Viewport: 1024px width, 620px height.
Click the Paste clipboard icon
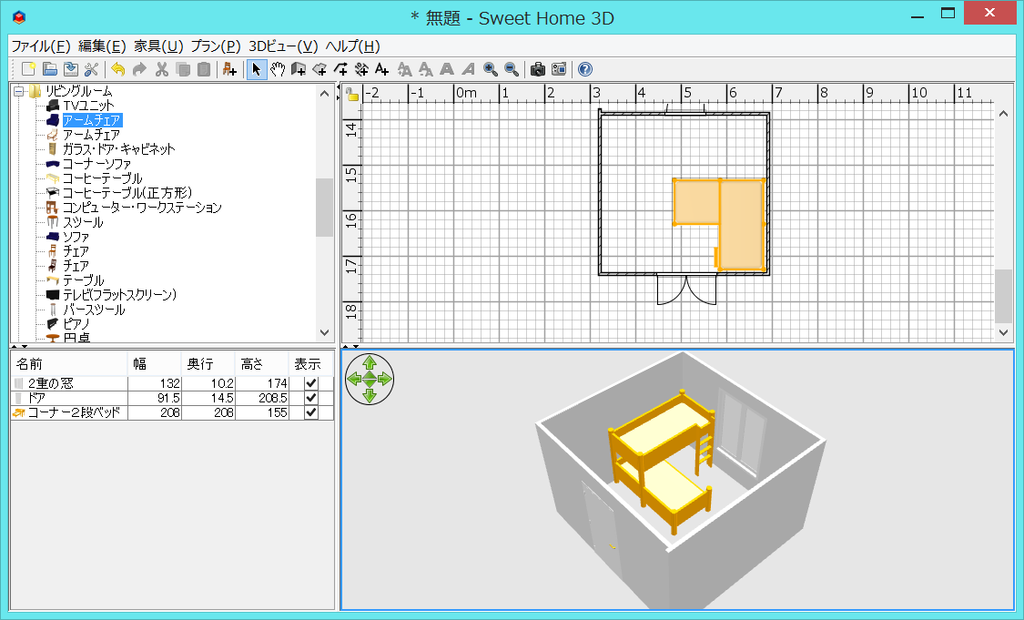point(204,69)
